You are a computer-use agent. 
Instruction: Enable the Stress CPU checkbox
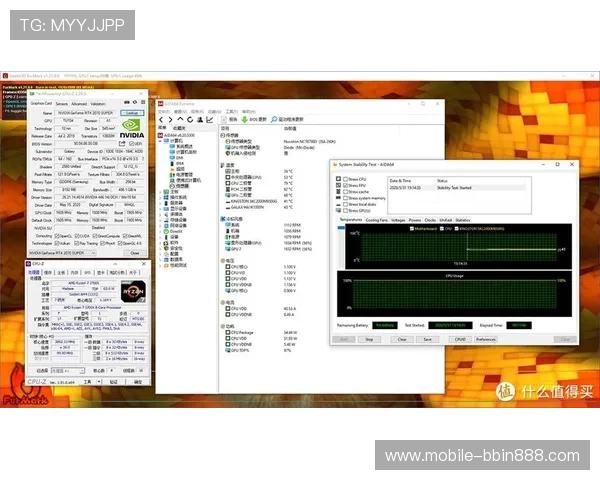[x=345, y=179]
